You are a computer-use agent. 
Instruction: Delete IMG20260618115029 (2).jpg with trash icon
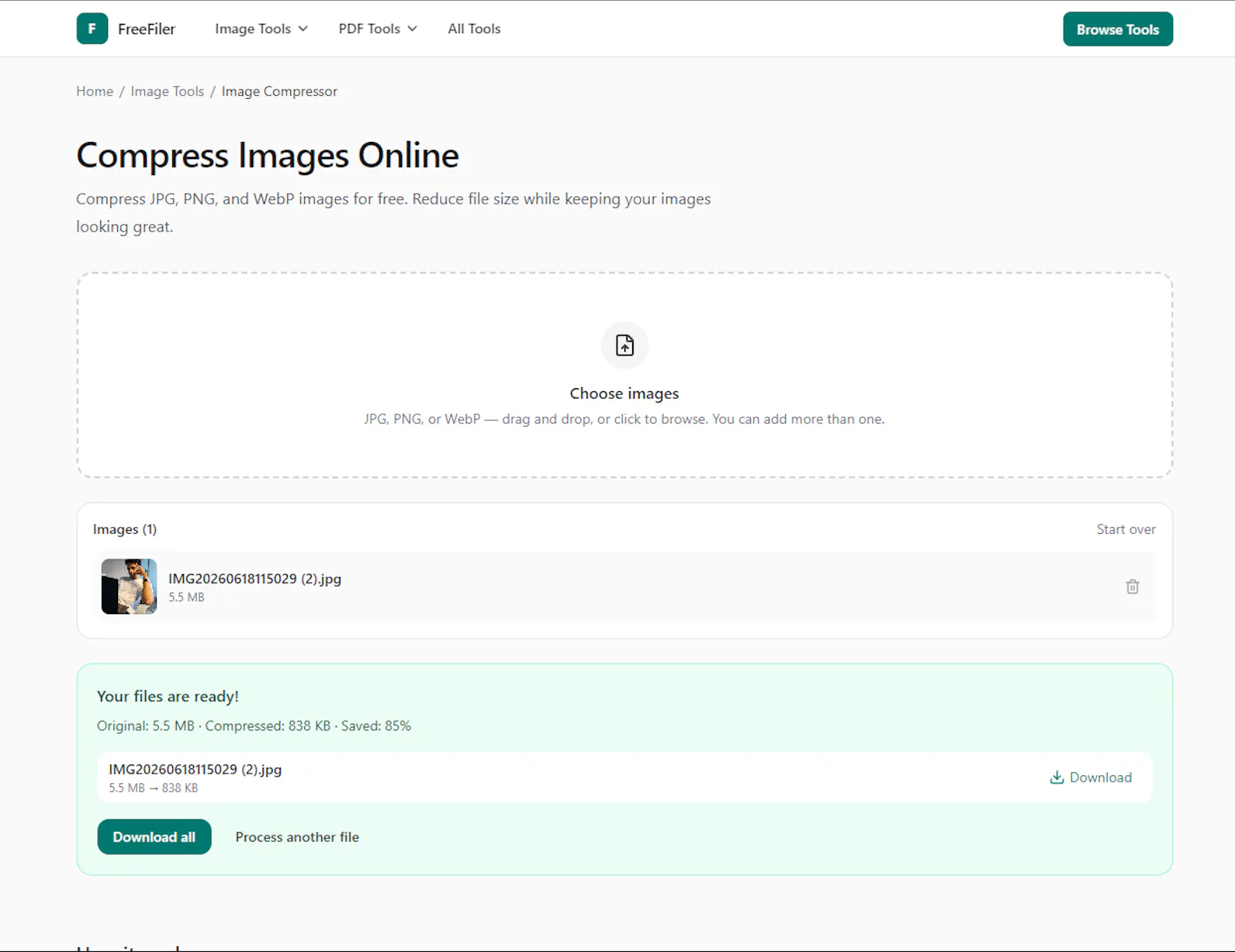(1132, 586)
